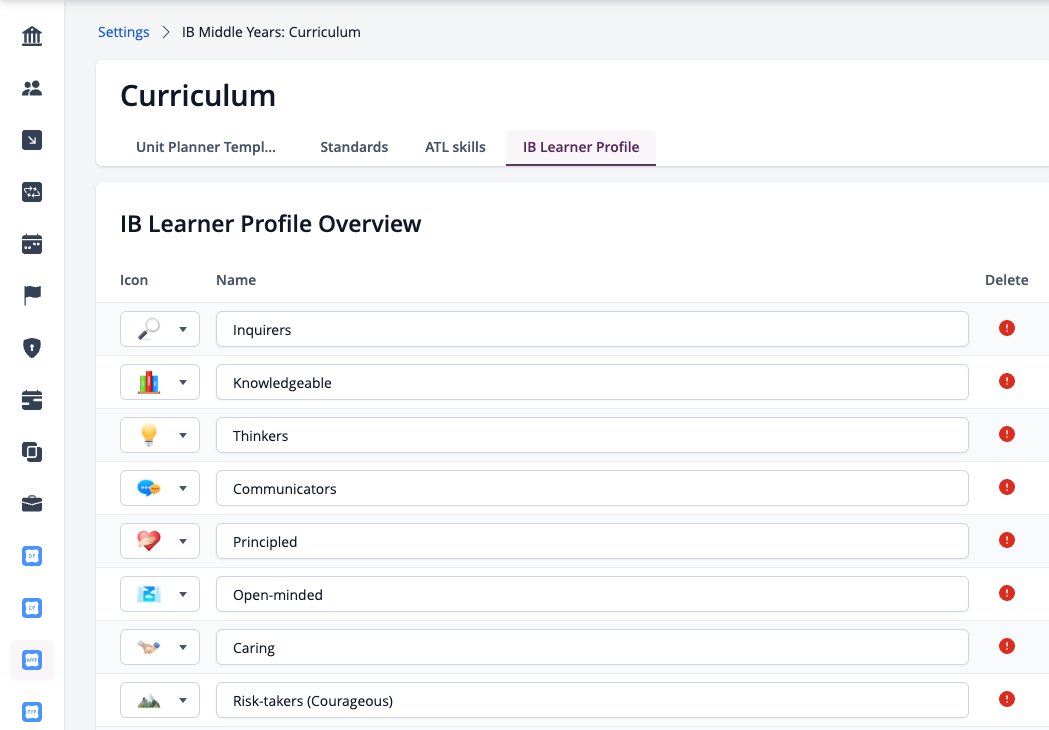
Task: Expand the Communicators icon picker
Action: coord(160,488)
